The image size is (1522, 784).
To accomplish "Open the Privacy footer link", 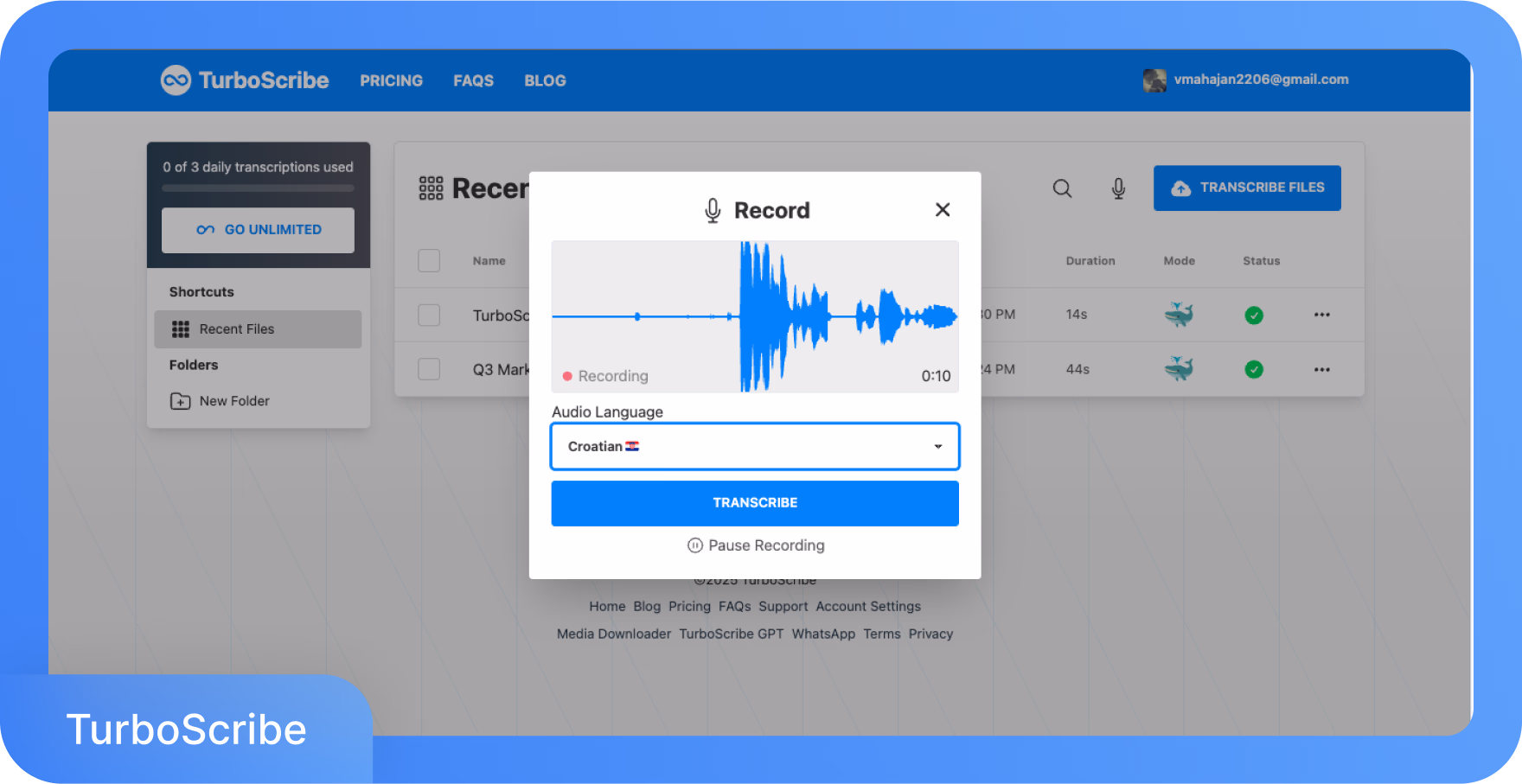I will coord(930,634).
